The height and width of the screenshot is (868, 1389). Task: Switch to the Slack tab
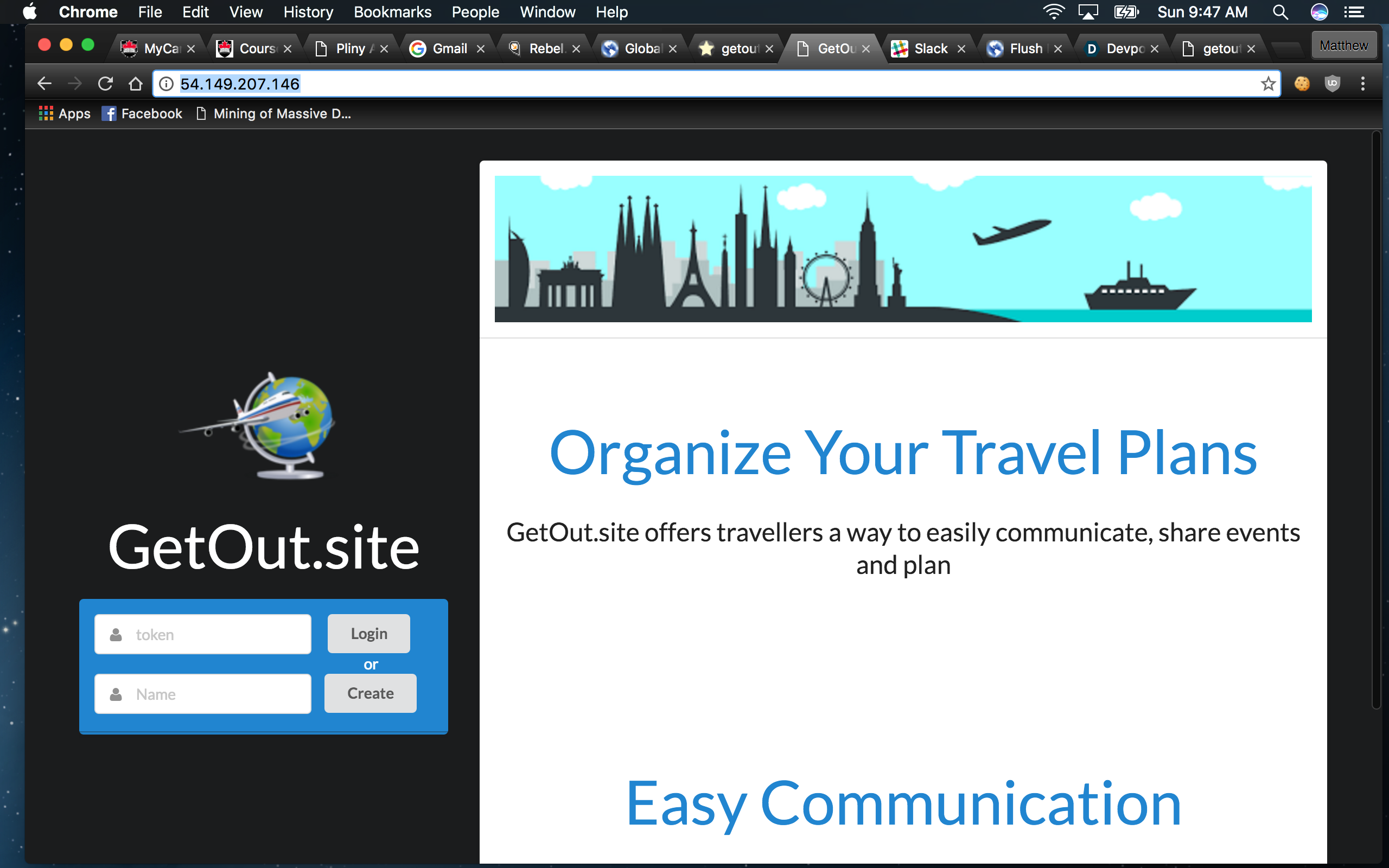tap(929, 49)
